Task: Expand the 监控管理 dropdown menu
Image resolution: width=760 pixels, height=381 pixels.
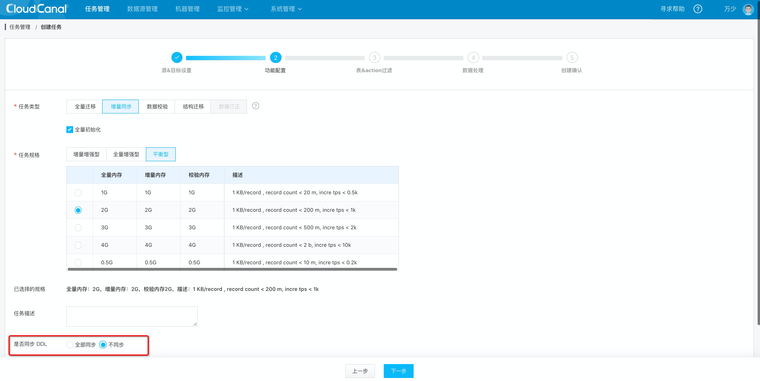Action: click(233, 9)
